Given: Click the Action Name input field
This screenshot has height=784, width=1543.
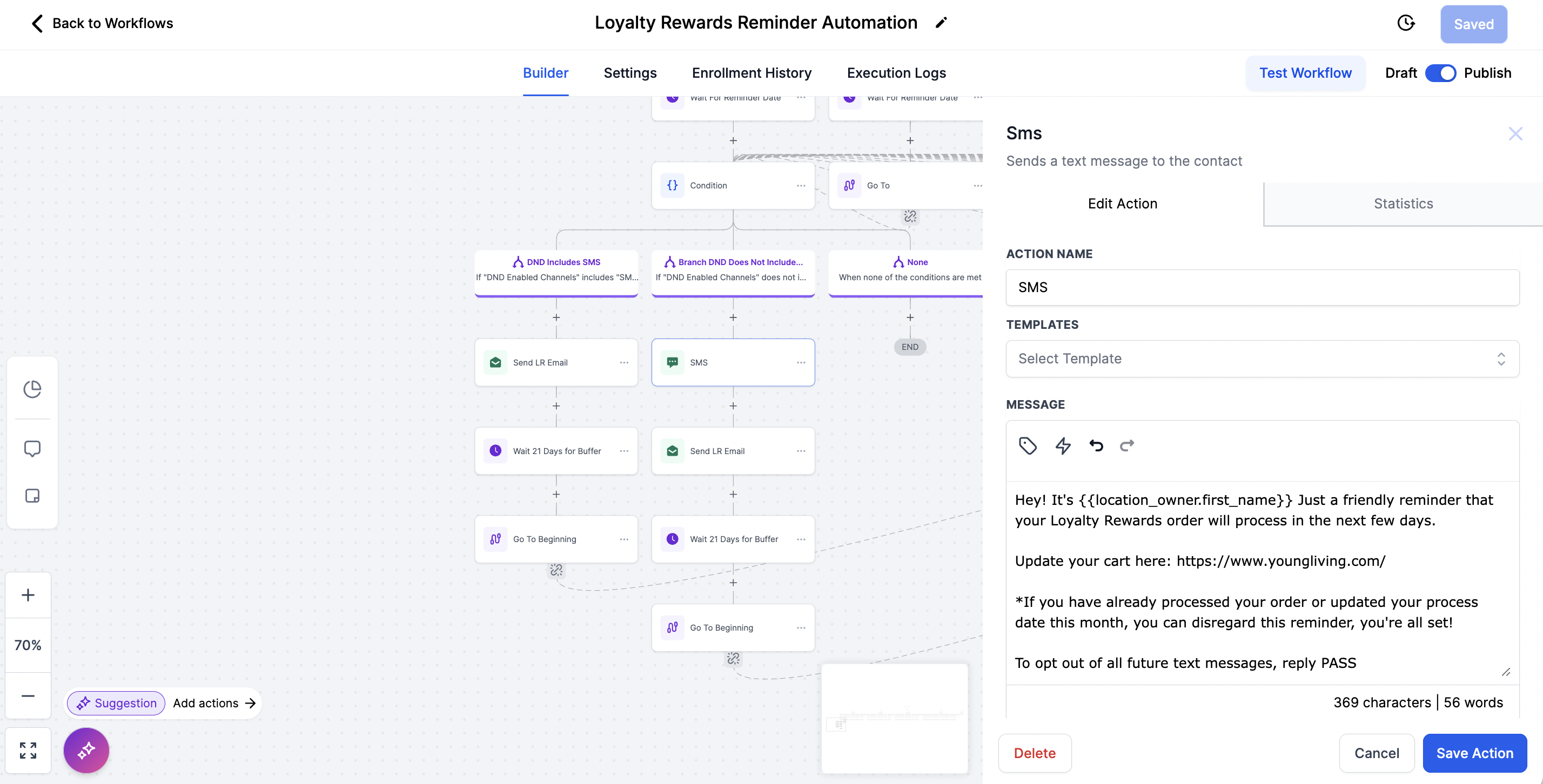Looking at the screenshot, I should point(1262,287).
